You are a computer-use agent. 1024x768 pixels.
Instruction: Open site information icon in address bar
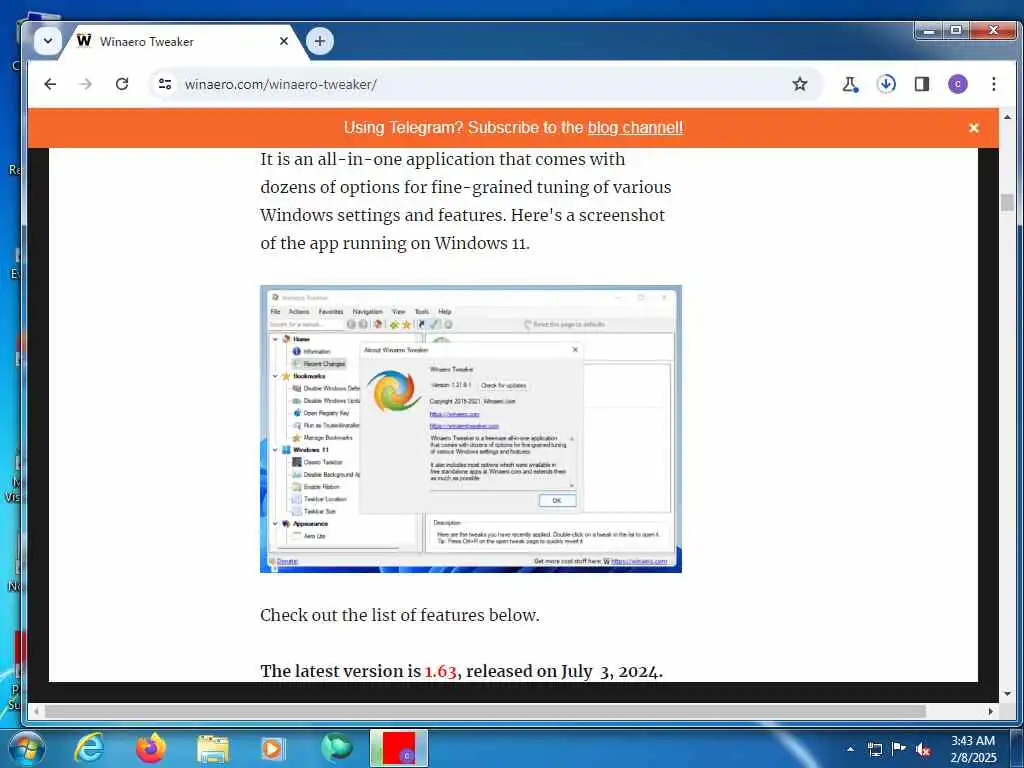tap(165, 84)
